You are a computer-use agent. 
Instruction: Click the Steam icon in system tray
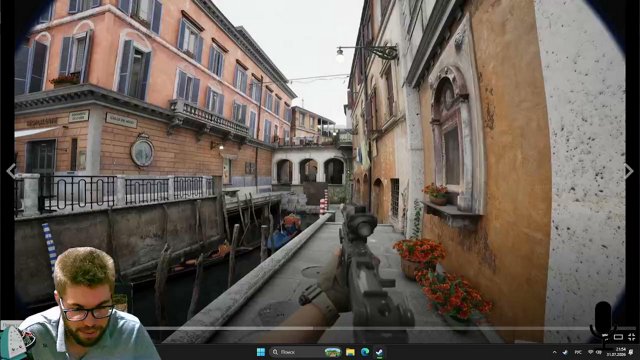pyautogui.click(x=565, y=352)
